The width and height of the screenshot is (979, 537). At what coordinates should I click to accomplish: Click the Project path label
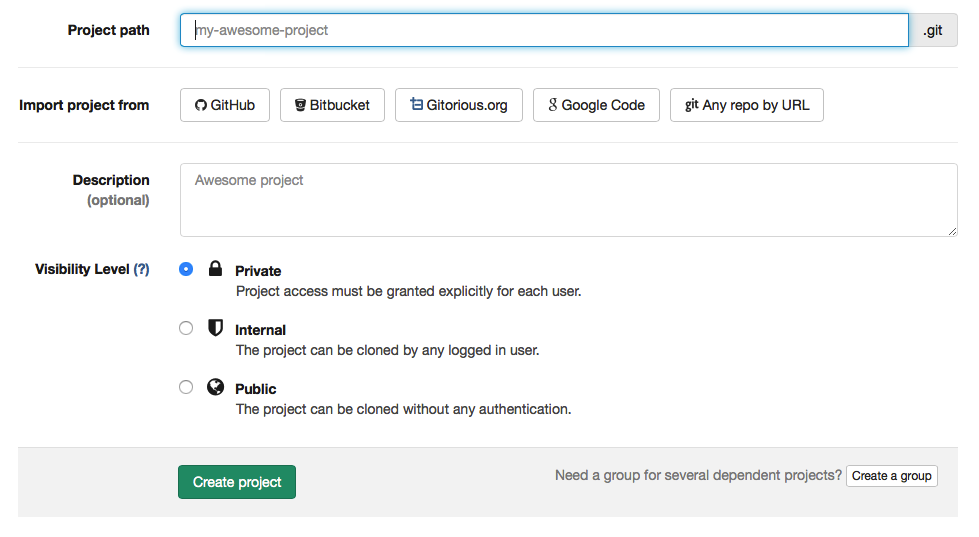[109, 30]
